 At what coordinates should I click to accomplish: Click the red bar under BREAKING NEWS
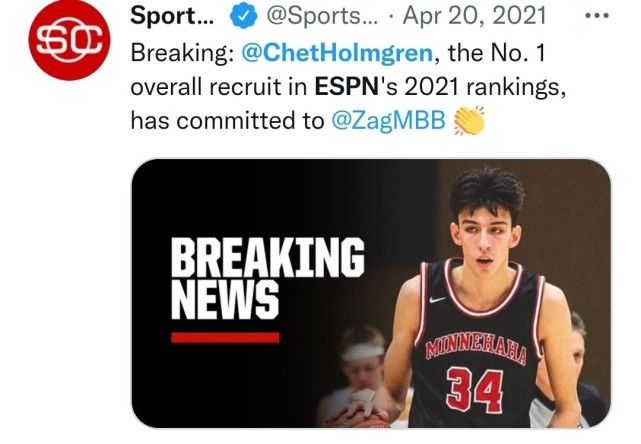coord(225,337)
